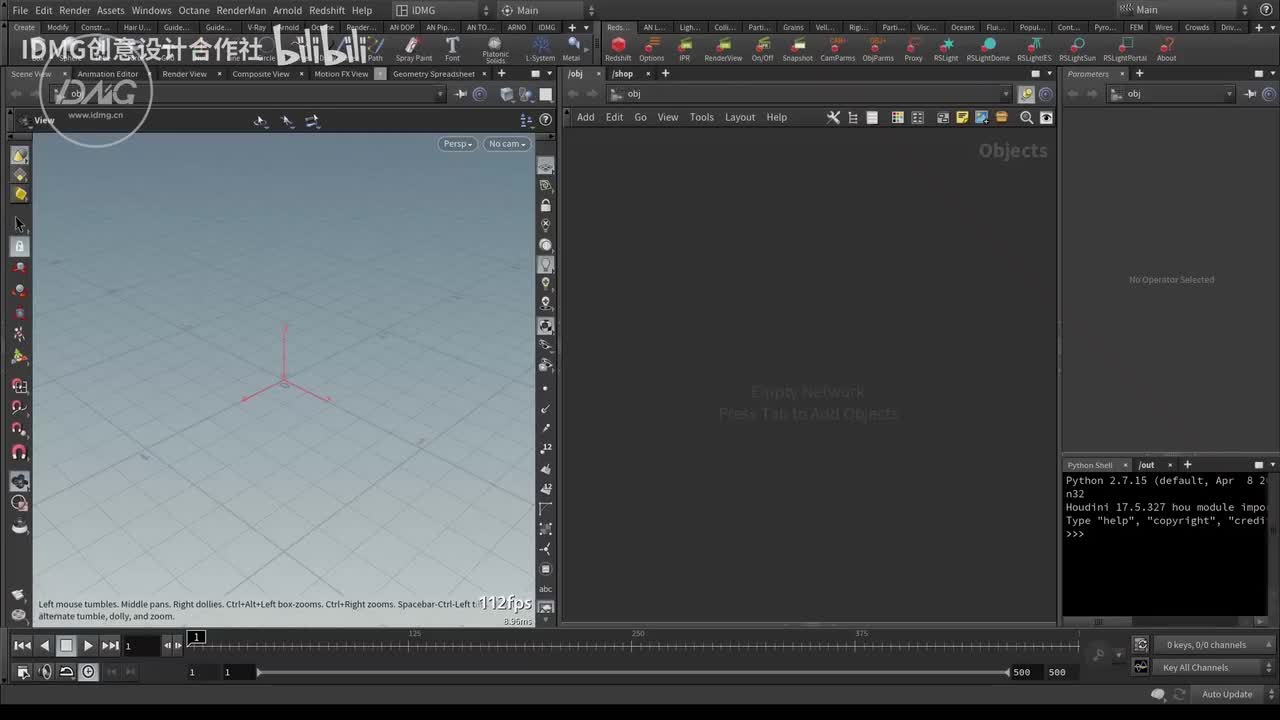Add a sticky note in network editor
Viewport: 1280px width, 720px height.
962,117
